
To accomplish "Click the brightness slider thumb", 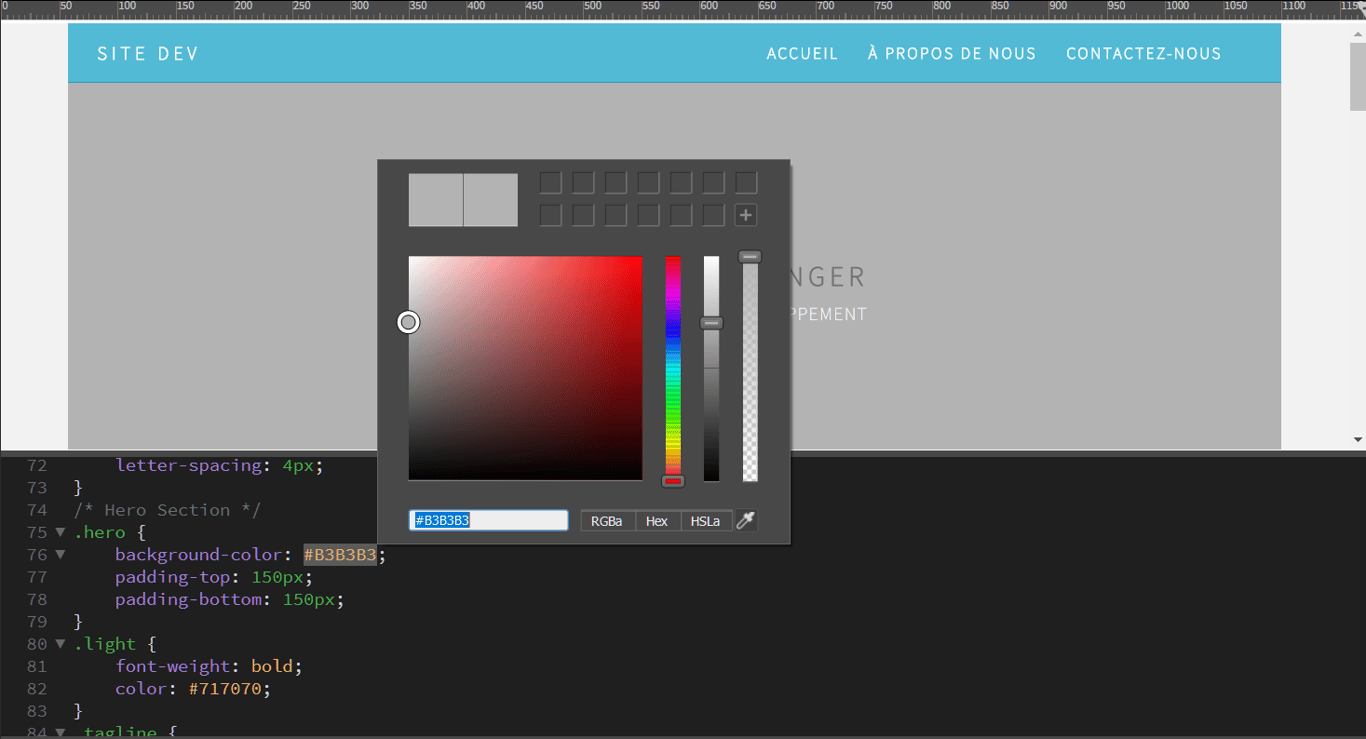I will 712,322.
